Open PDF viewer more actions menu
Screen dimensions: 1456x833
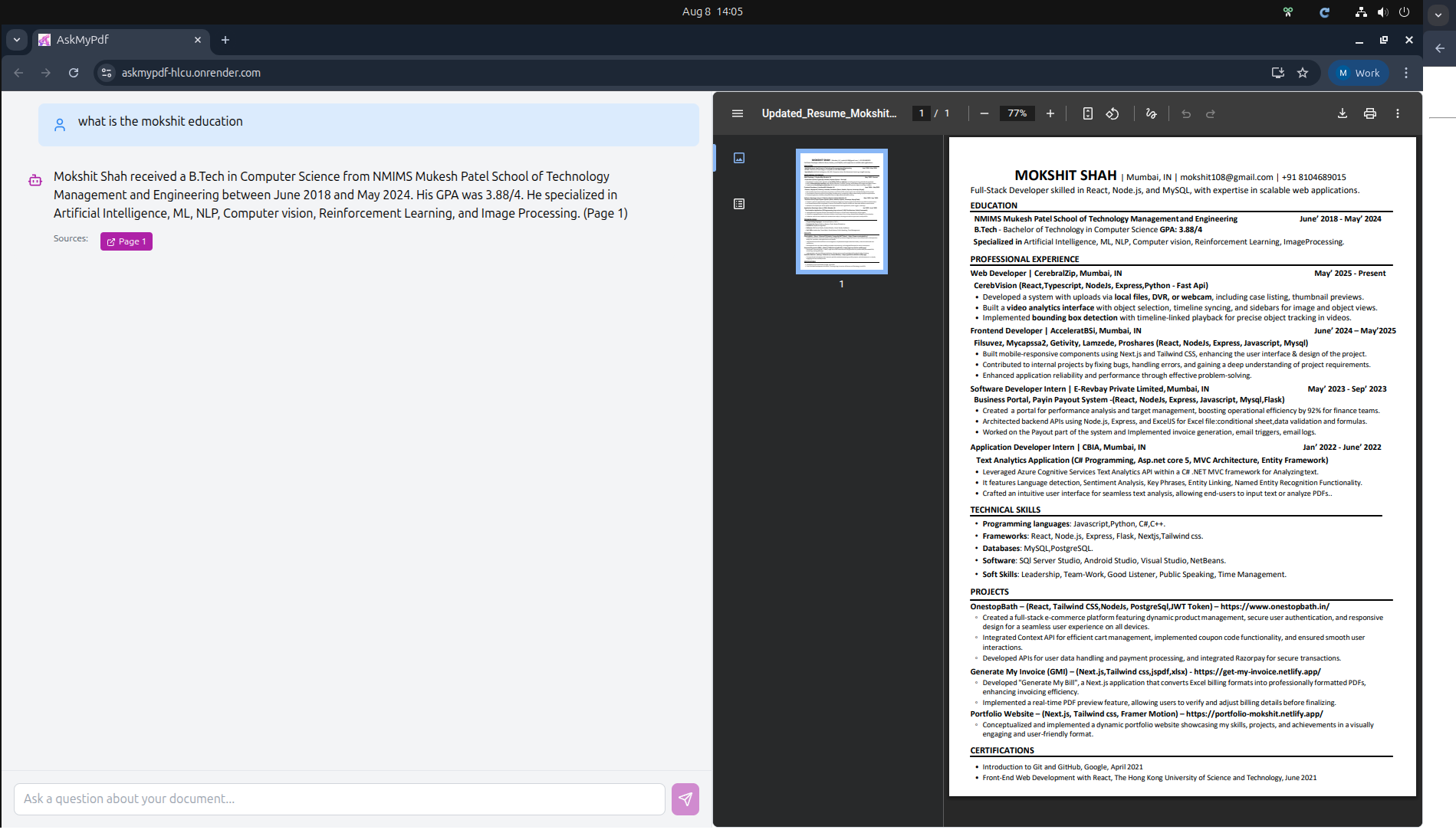coord(1398,113)
